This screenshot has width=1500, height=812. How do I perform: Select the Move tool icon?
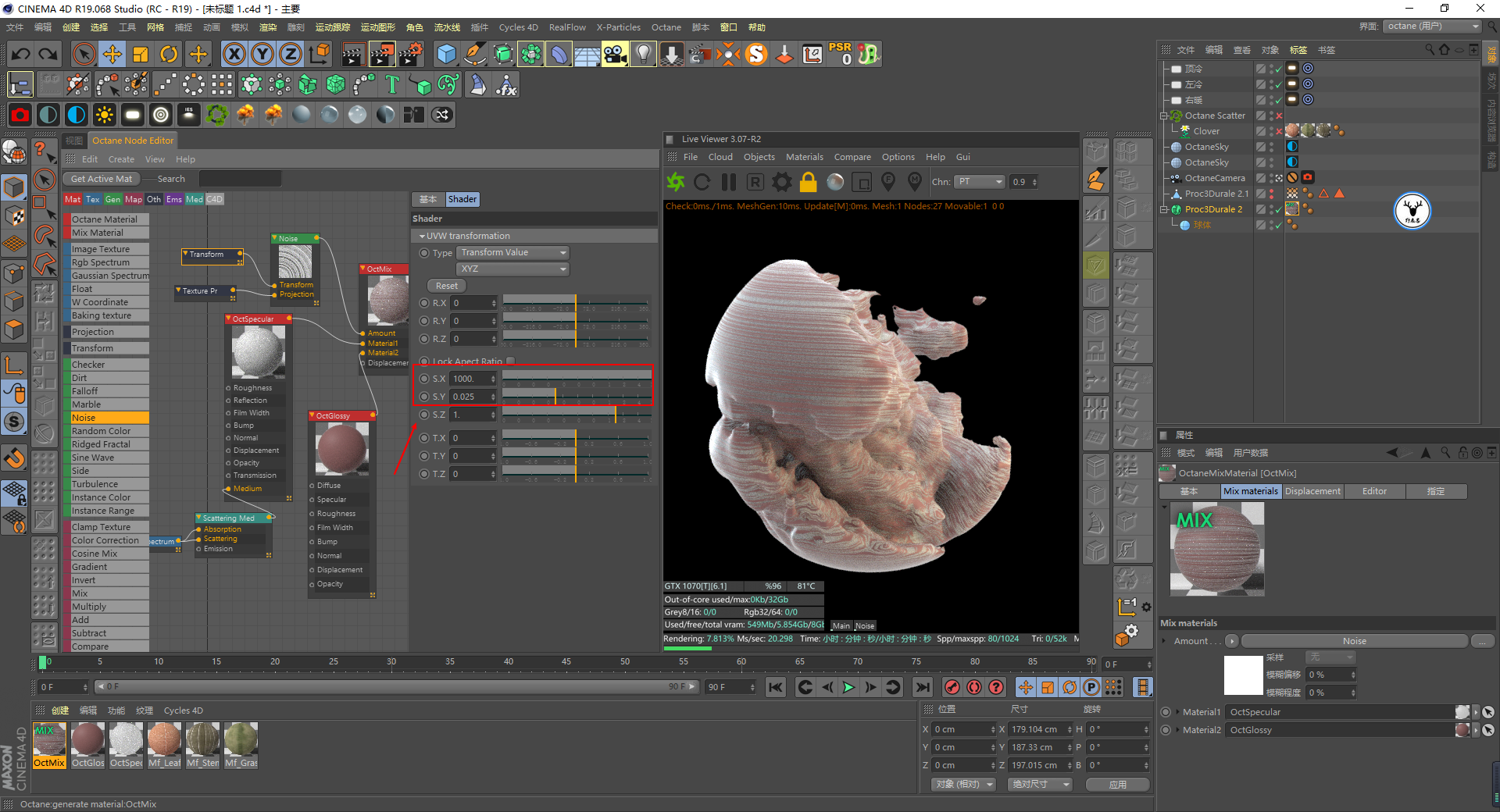(112, 54)
